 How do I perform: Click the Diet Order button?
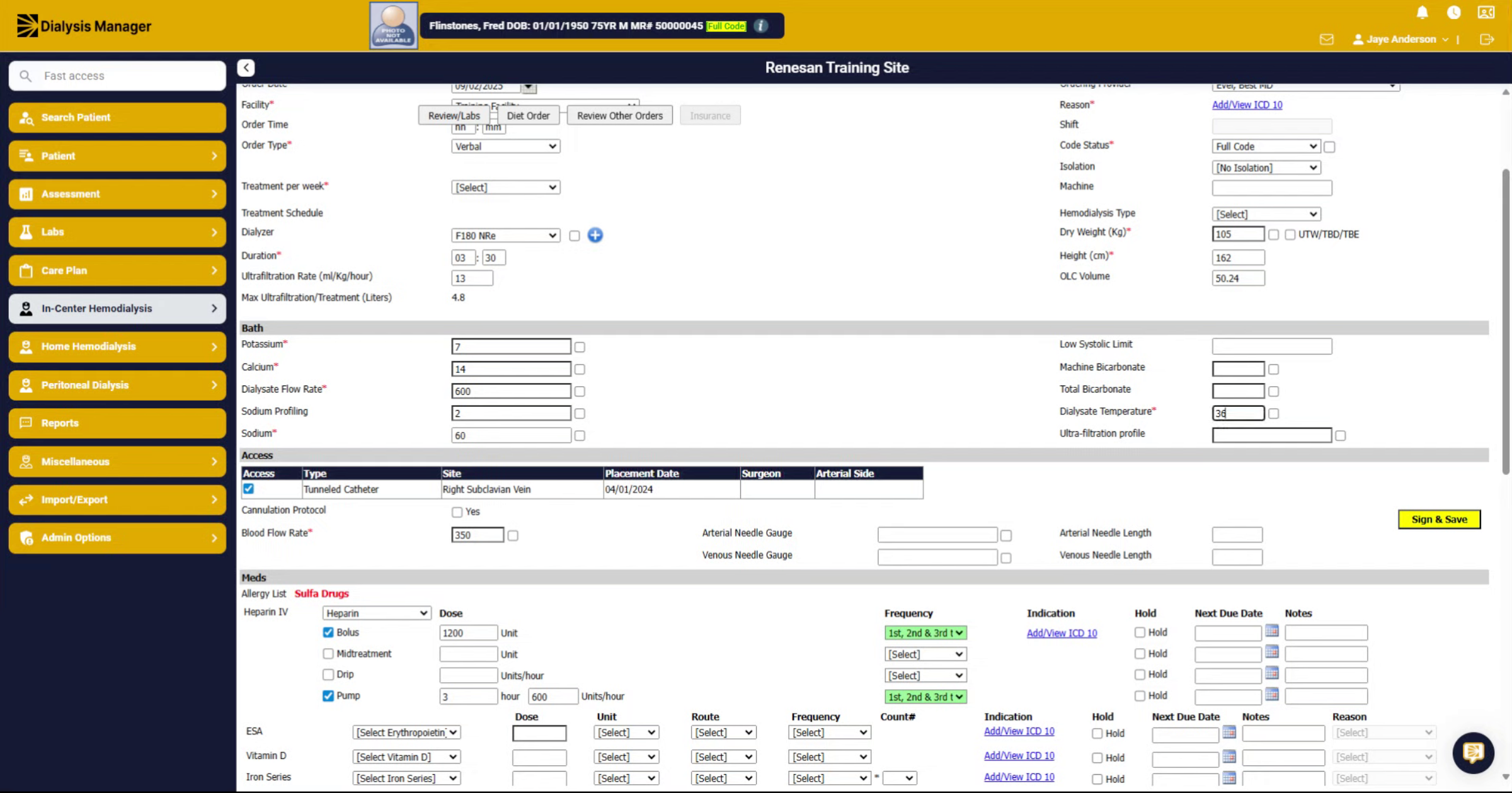click(528, 115)
